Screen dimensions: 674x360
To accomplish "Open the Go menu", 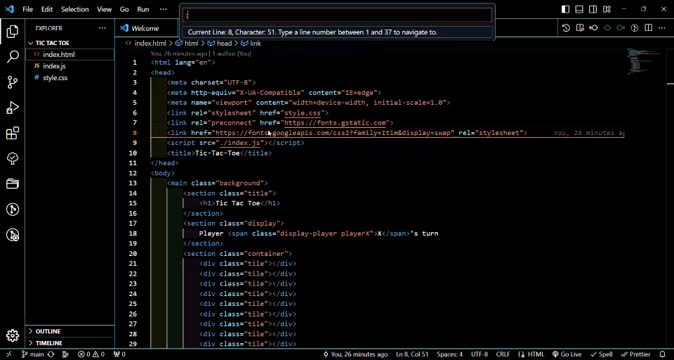I will pos(124,9).
